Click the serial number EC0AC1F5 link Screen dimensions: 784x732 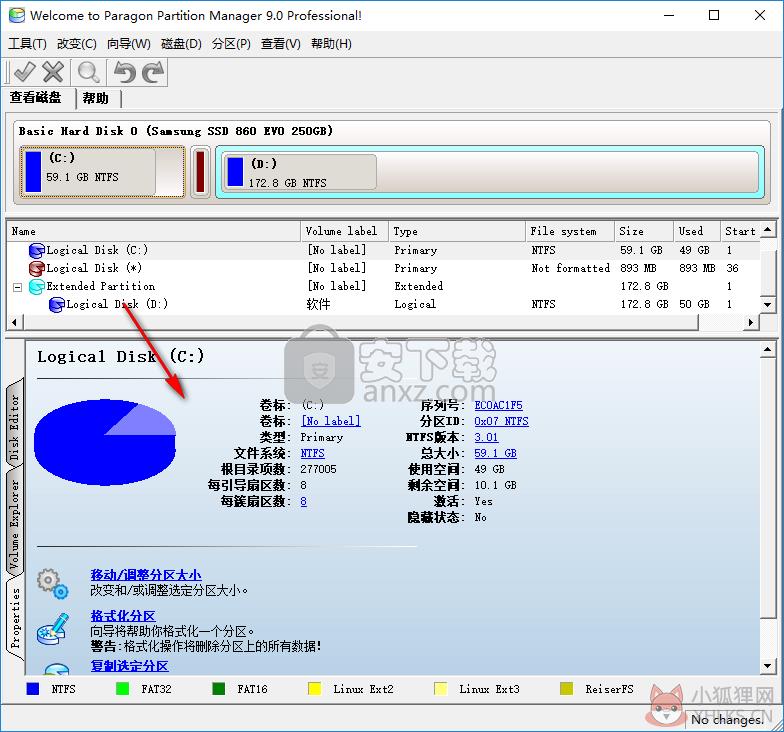coord(498,405)
